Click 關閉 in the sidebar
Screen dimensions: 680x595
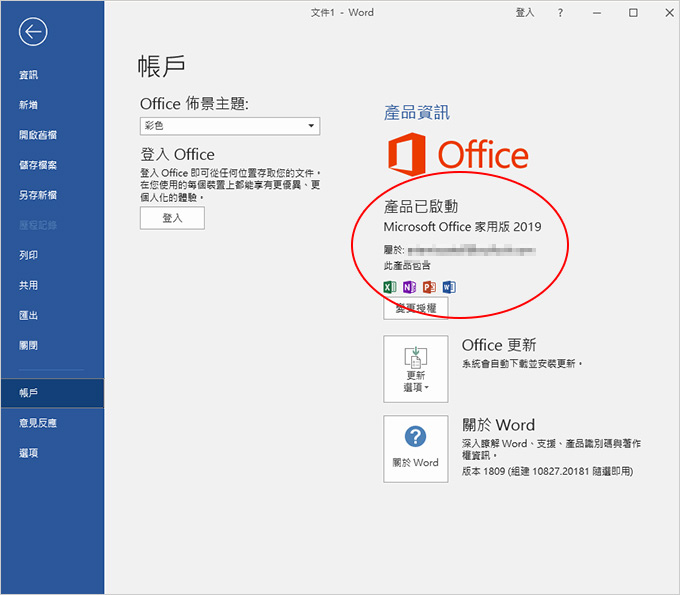point(29,346)
